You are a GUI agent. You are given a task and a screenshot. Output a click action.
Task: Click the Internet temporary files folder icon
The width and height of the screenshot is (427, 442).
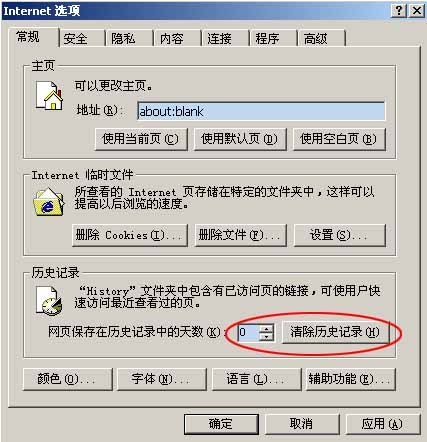[x=49, y=202]
